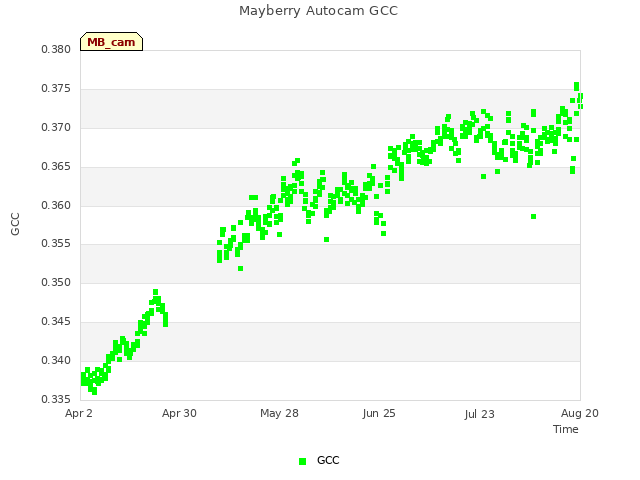This screenshot has height=480, width=640.
Task: Click the May 28 date label
Action: coord(279,413)
